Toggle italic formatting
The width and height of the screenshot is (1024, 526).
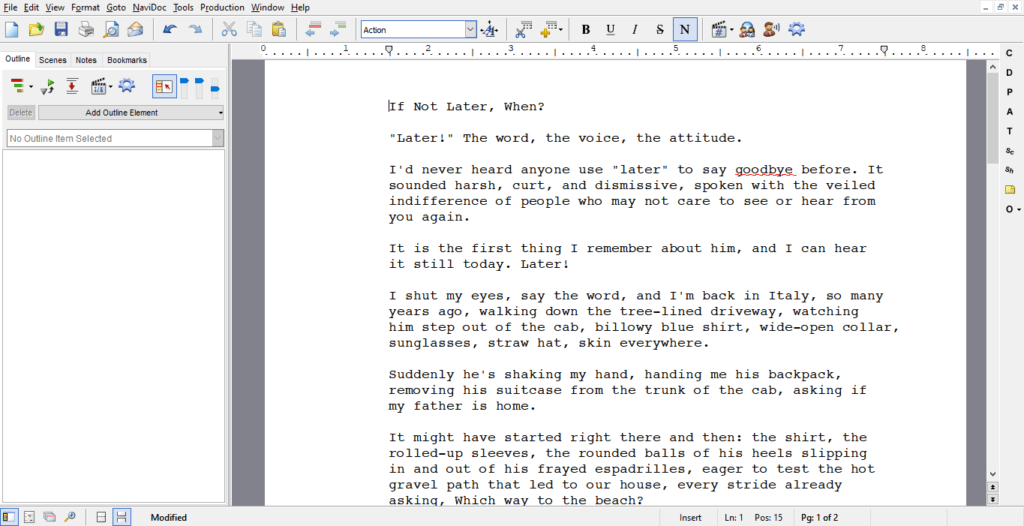pyautogui.click(x=635, y=29)
